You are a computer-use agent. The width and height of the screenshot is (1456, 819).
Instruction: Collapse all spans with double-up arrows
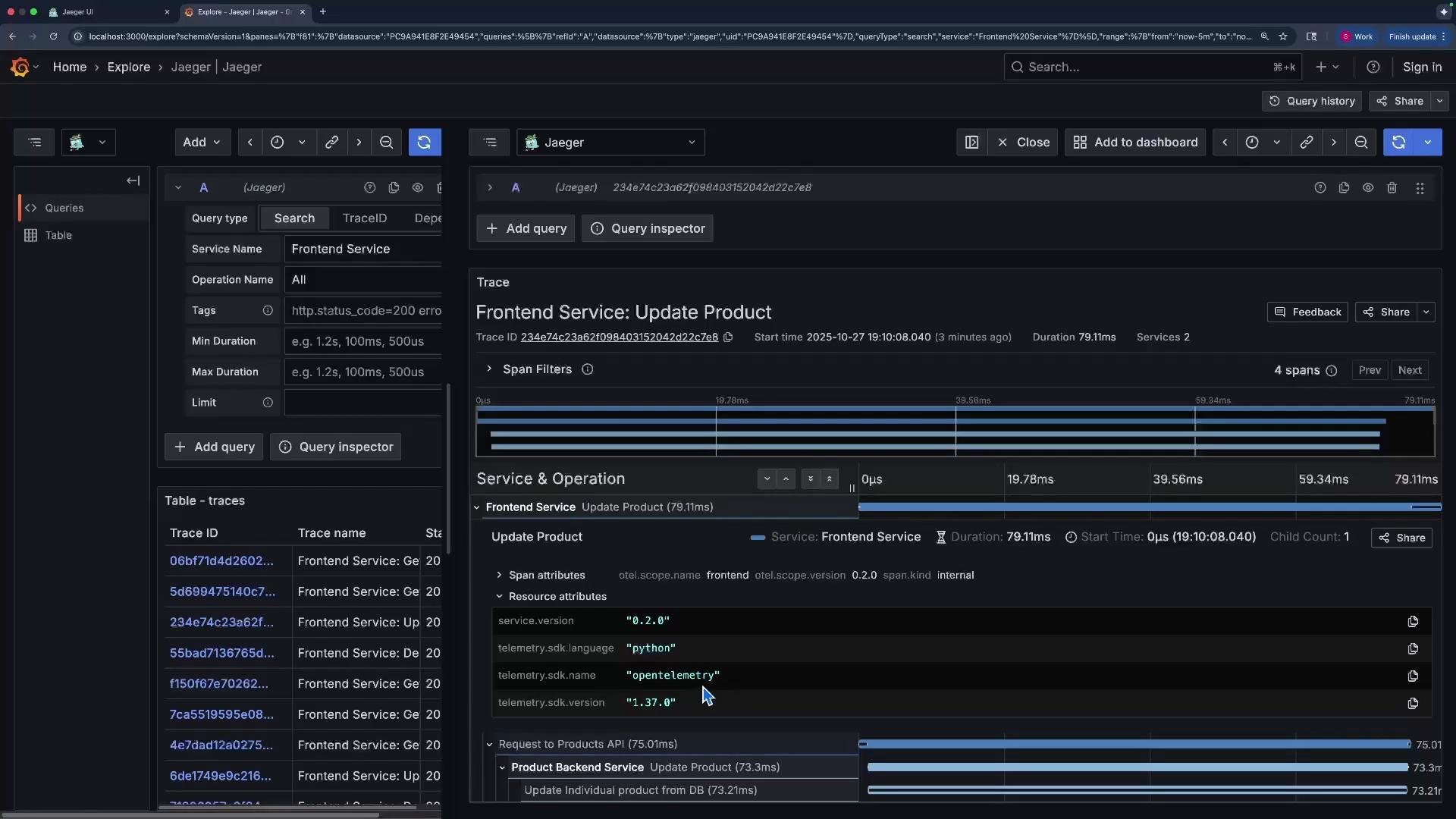coord(830,479)
